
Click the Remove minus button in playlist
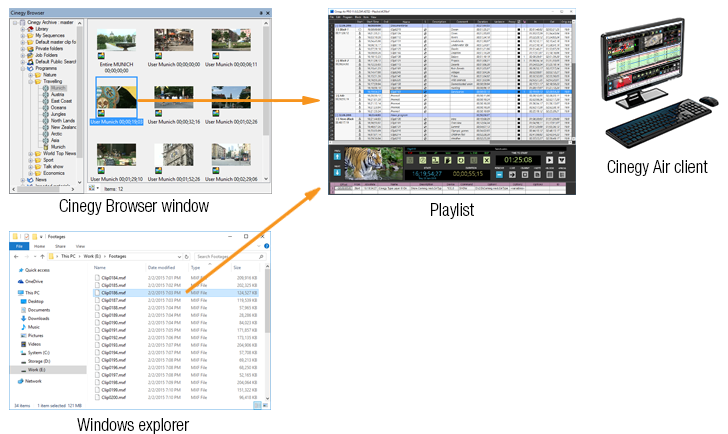click(x=499, y=175)
